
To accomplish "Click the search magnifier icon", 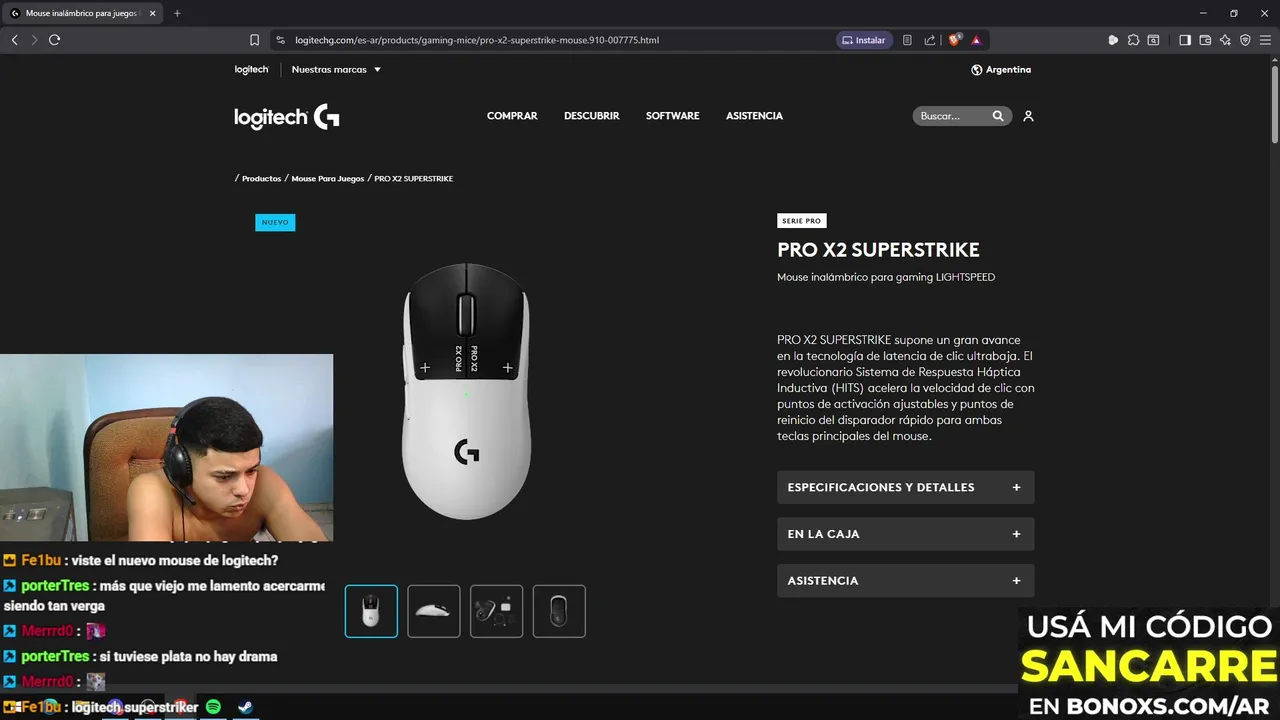I will click(x=998, y=116).
